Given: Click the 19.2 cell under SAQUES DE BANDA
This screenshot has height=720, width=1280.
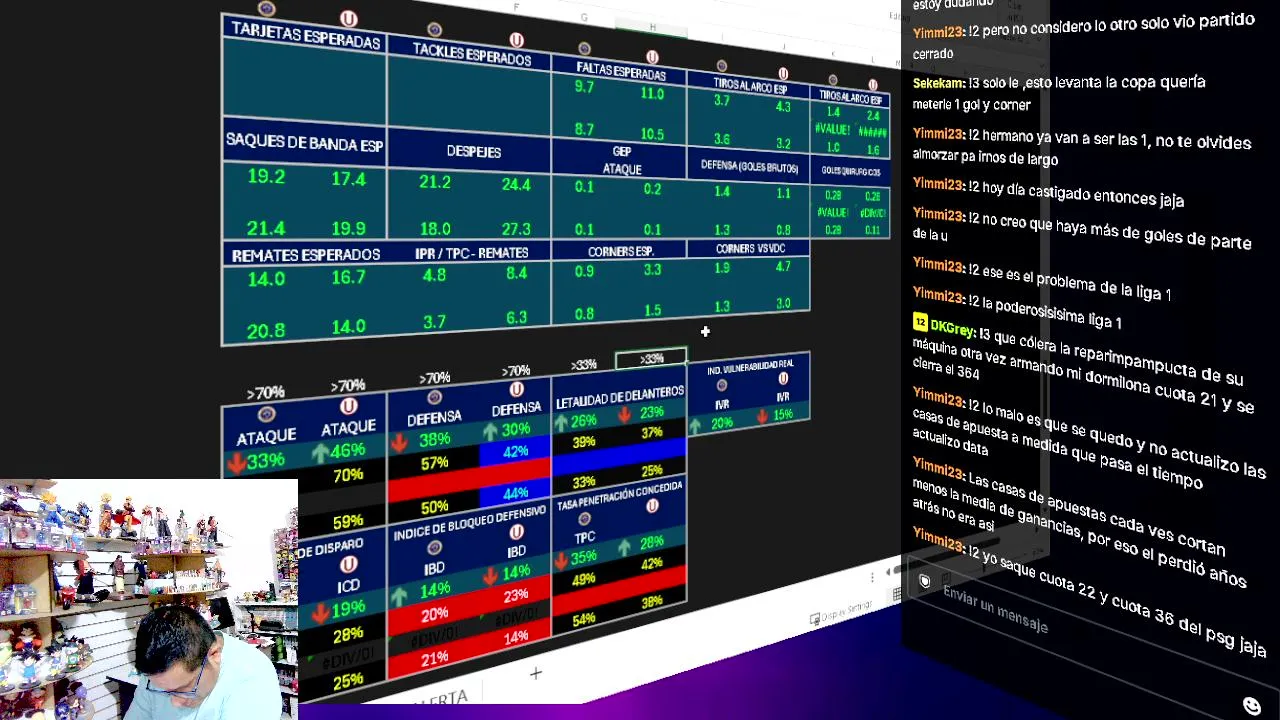Looking at the screenshot, I should (266, 176).
